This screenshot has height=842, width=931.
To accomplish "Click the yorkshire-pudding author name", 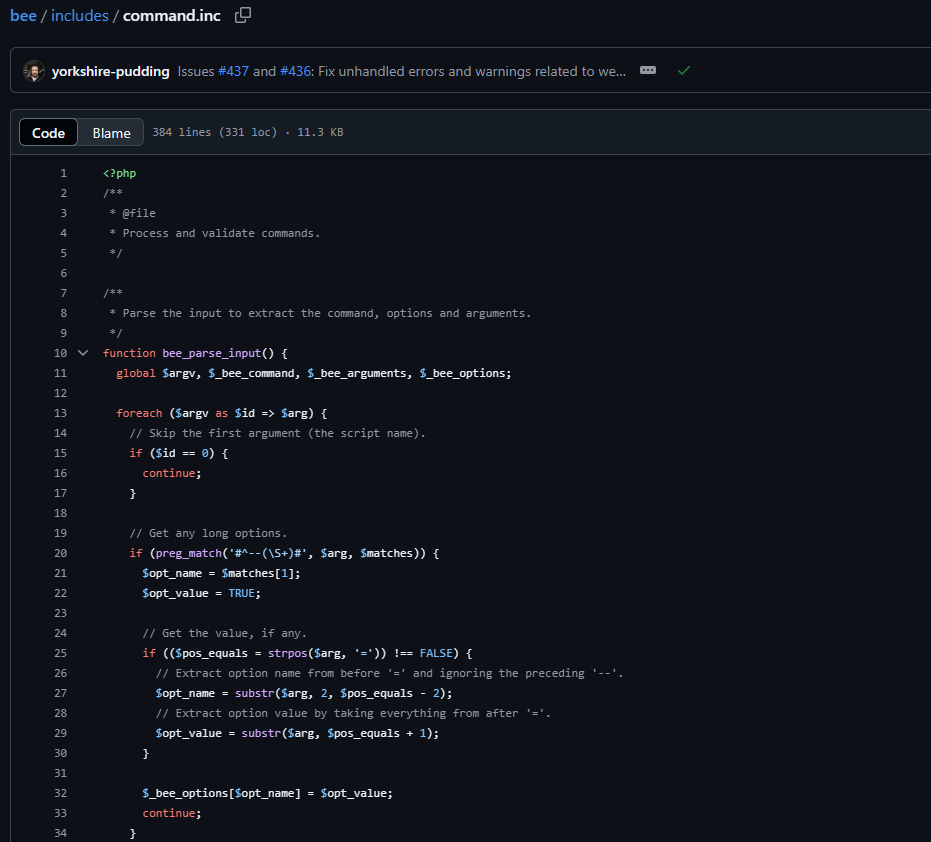I will (110, 71).
